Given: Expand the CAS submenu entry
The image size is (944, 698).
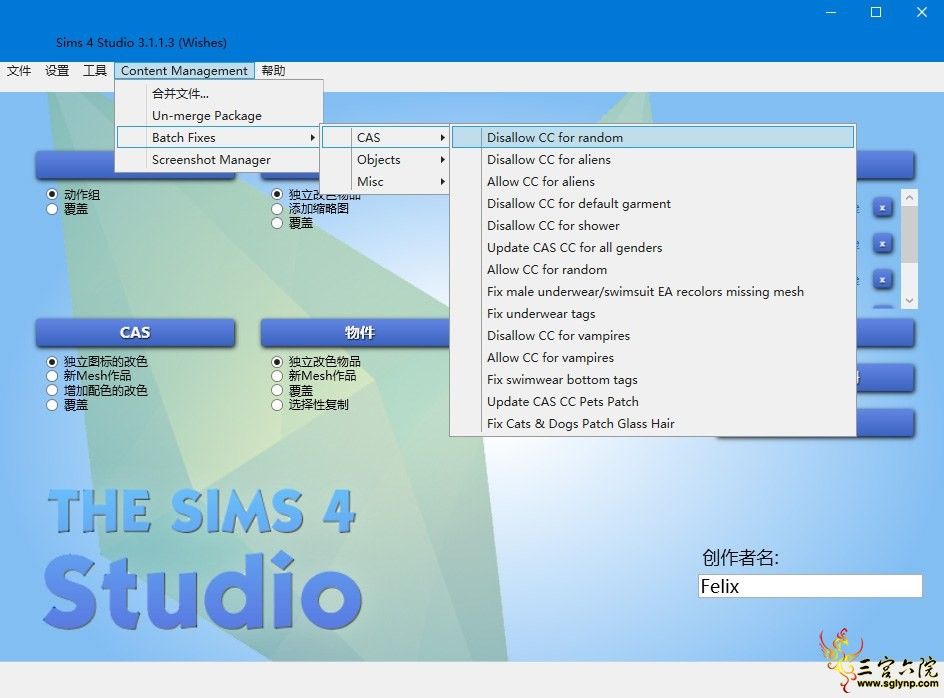Looking at the screenshot, I should (386, 137).
